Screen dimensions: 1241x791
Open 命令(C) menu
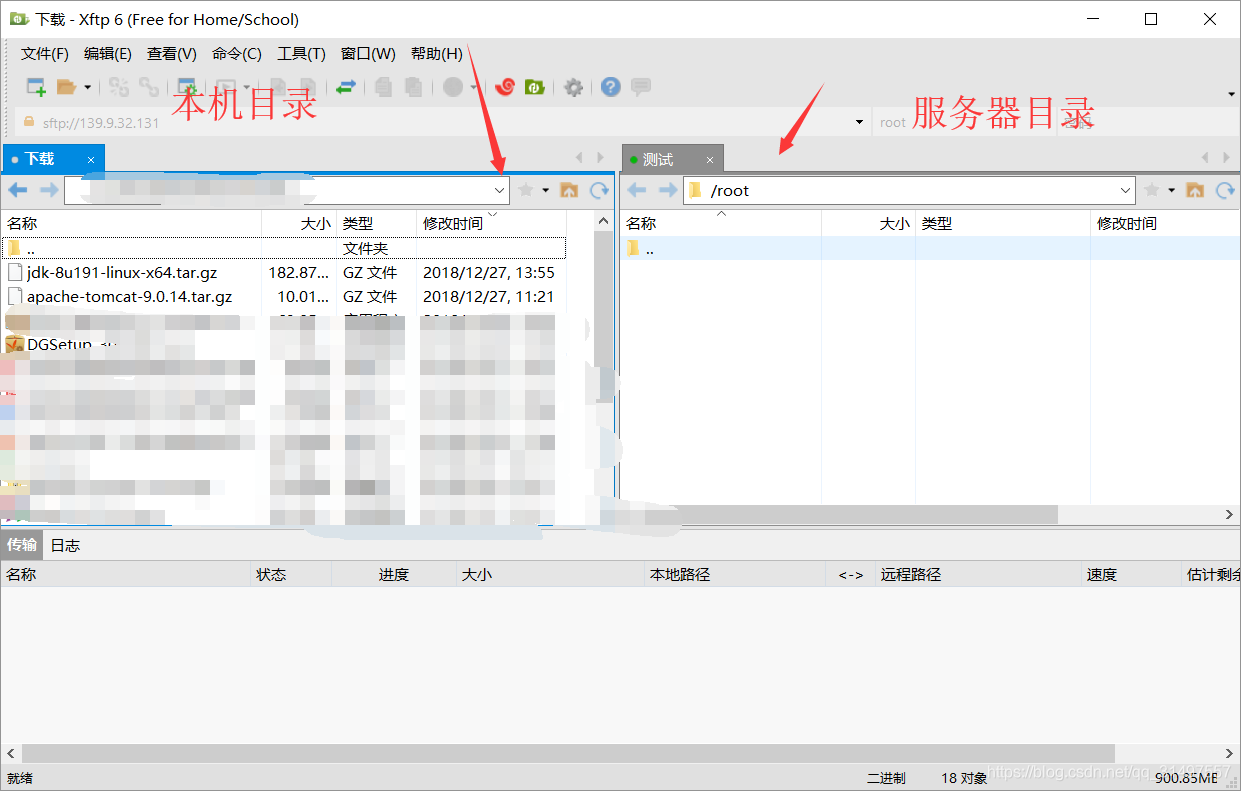pos(237,54)
